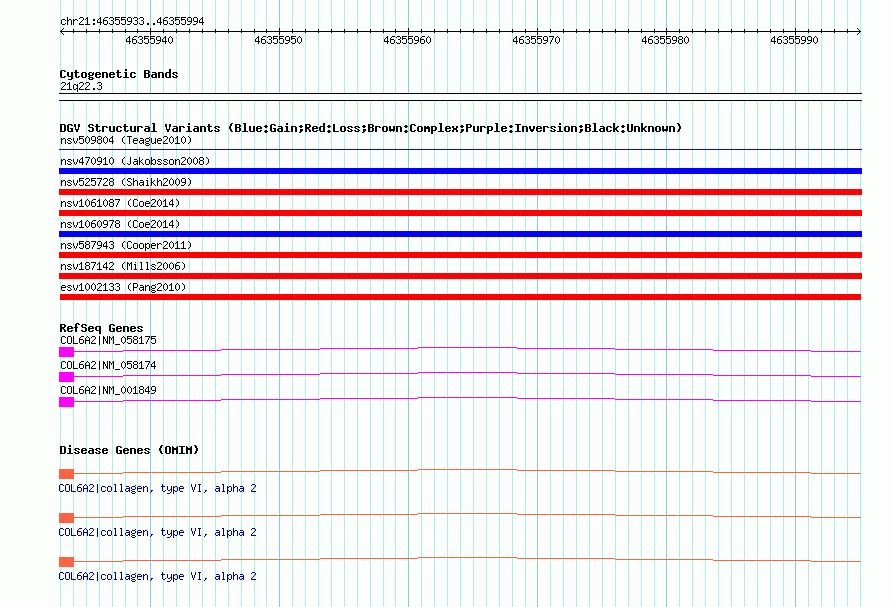Screen dimensions: 890x607
Task: Click the red loss bar for nsv1061087
Action: click(x=460, y=213)
